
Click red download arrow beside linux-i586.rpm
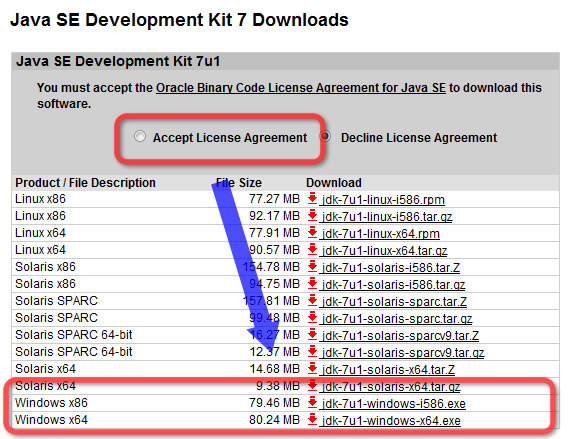[x=312, y=198]
